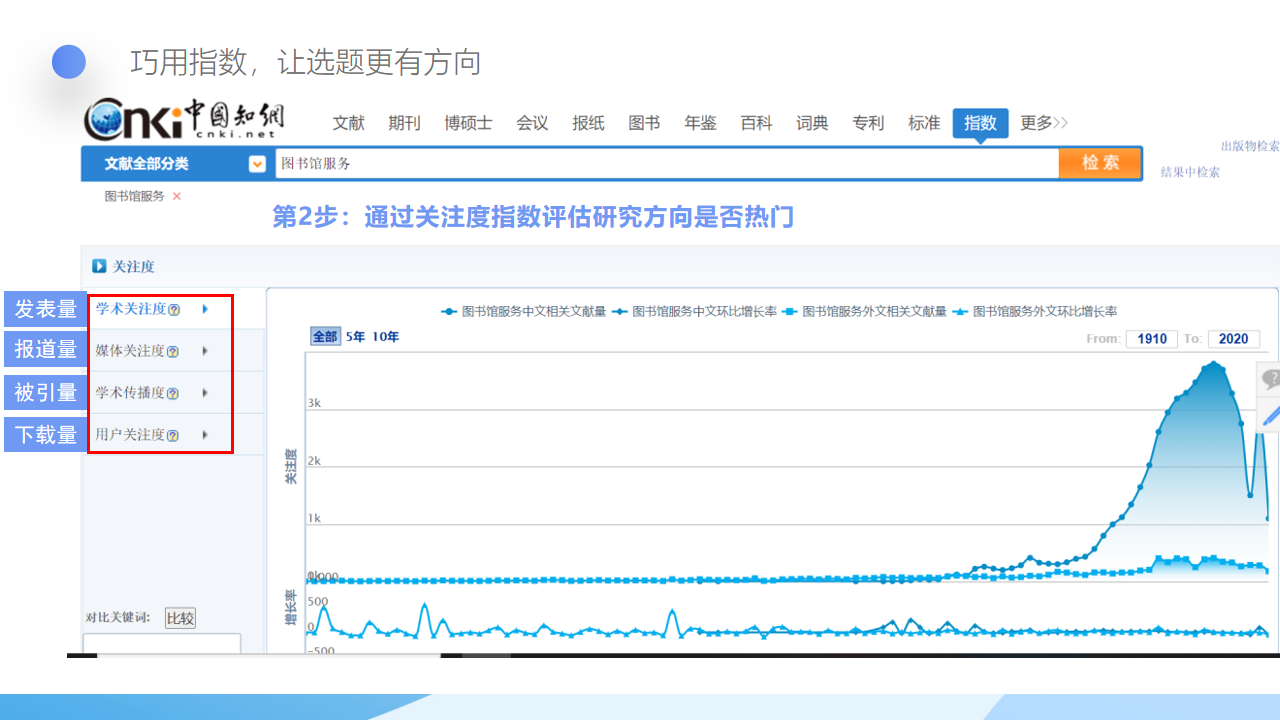Open the 文献全部分类 dropdown arrow
The height and width of the screenshot is (720, 1280).
tap(257, 164)
